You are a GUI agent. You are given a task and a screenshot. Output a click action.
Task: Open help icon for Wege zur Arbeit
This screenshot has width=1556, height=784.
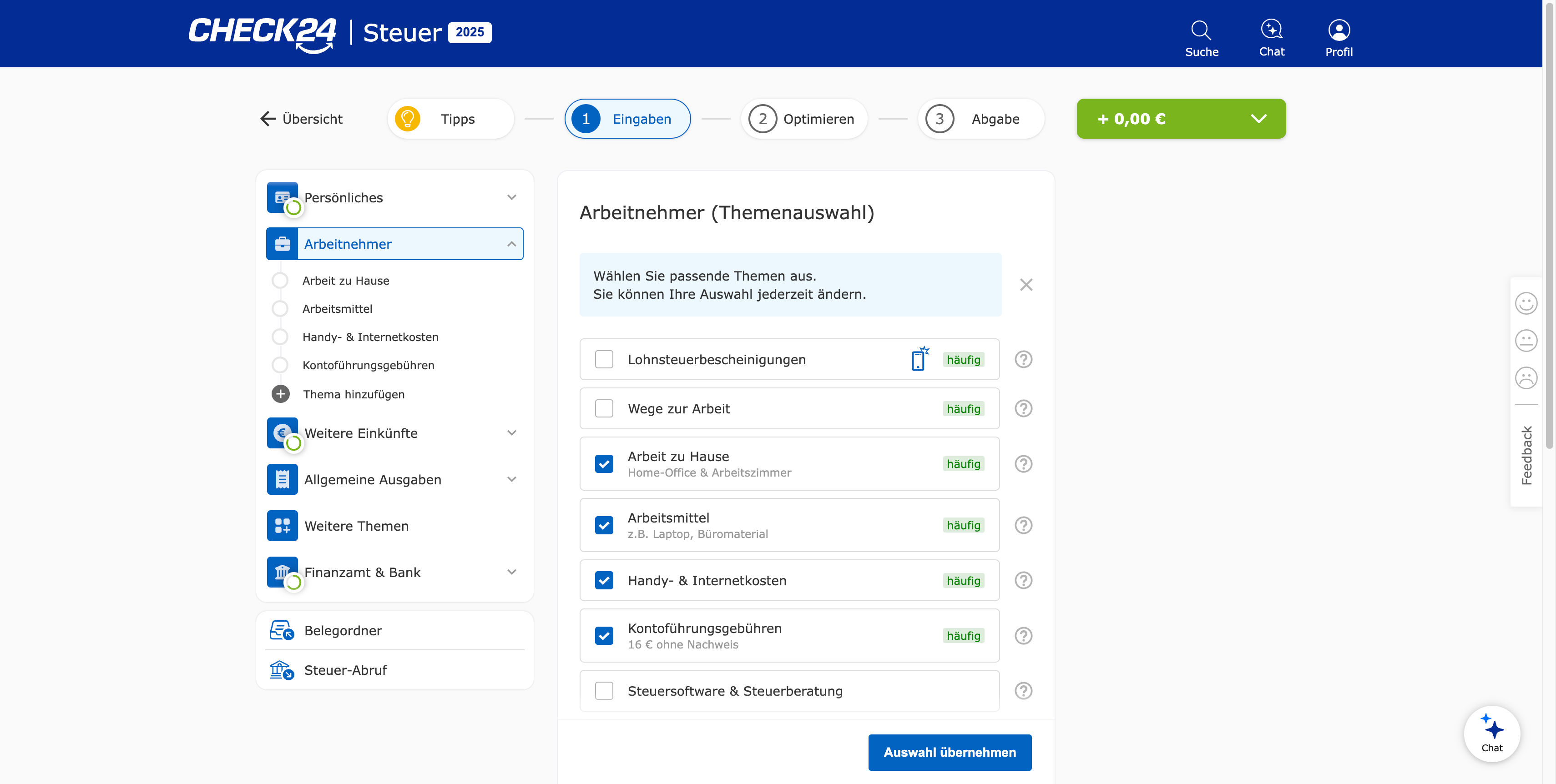1023,408
